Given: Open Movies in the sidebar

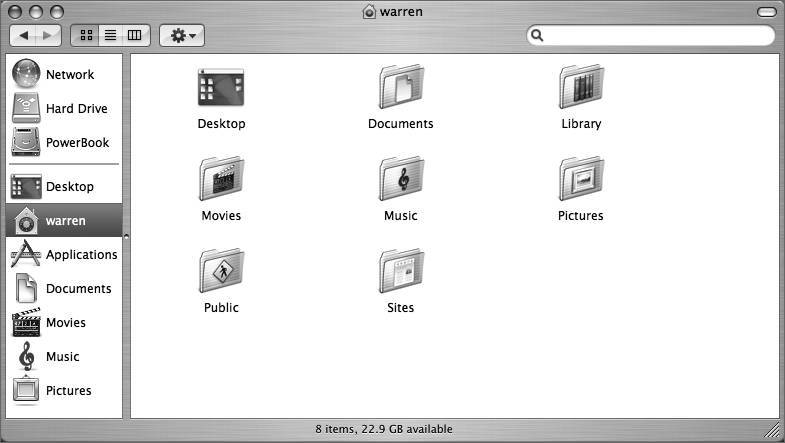Looking at the screenshot, I should coord(64,322).
